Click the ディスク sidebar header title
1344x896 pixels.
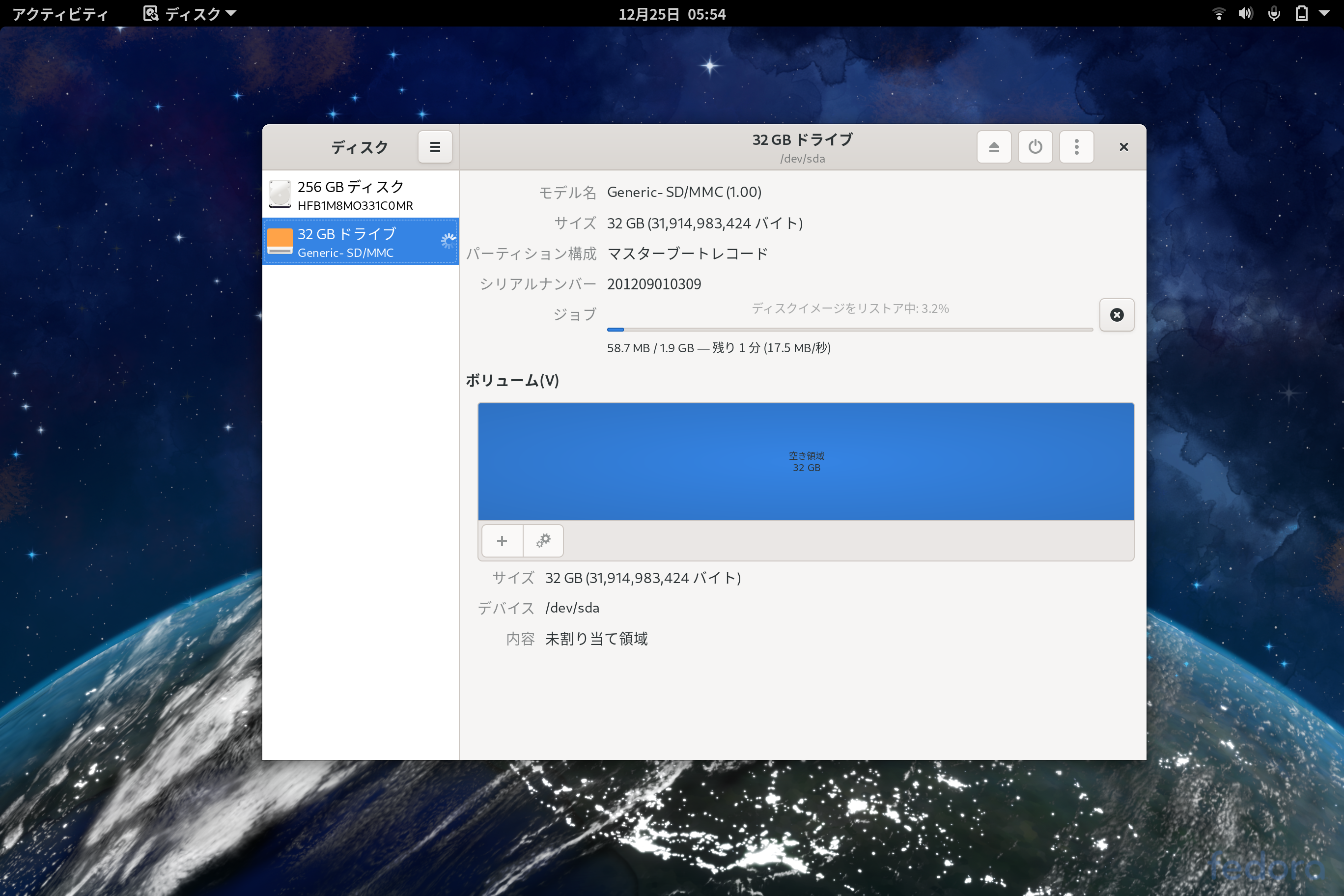pos(360,147)
